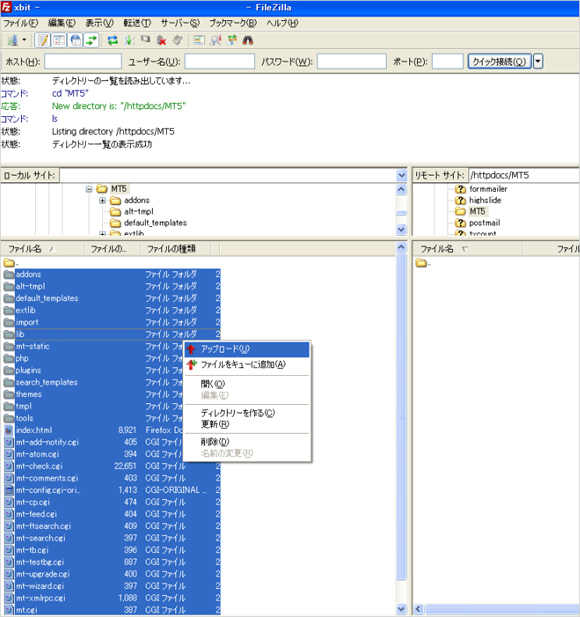The image size is (580, 617).
Task: Click the magnifier icon in toolbar
Action: click(x=216, y=40)
